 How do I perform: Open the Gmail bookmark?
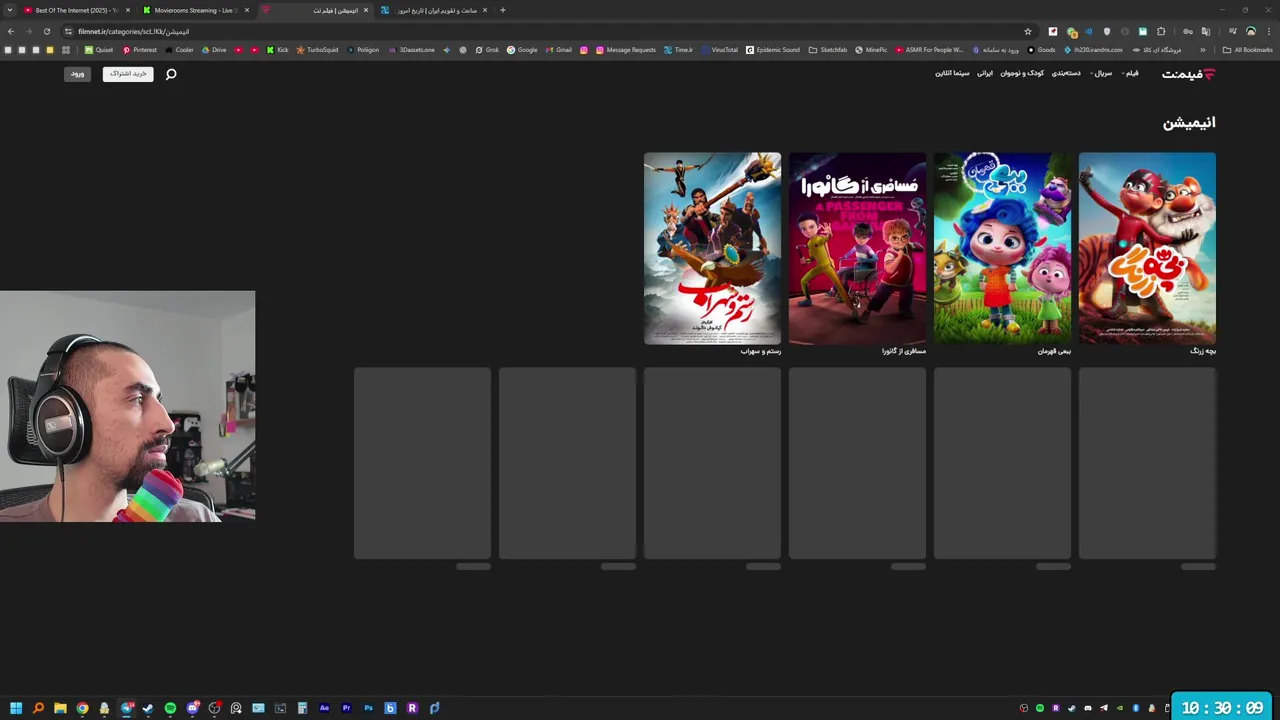click(x=559, y=50)
